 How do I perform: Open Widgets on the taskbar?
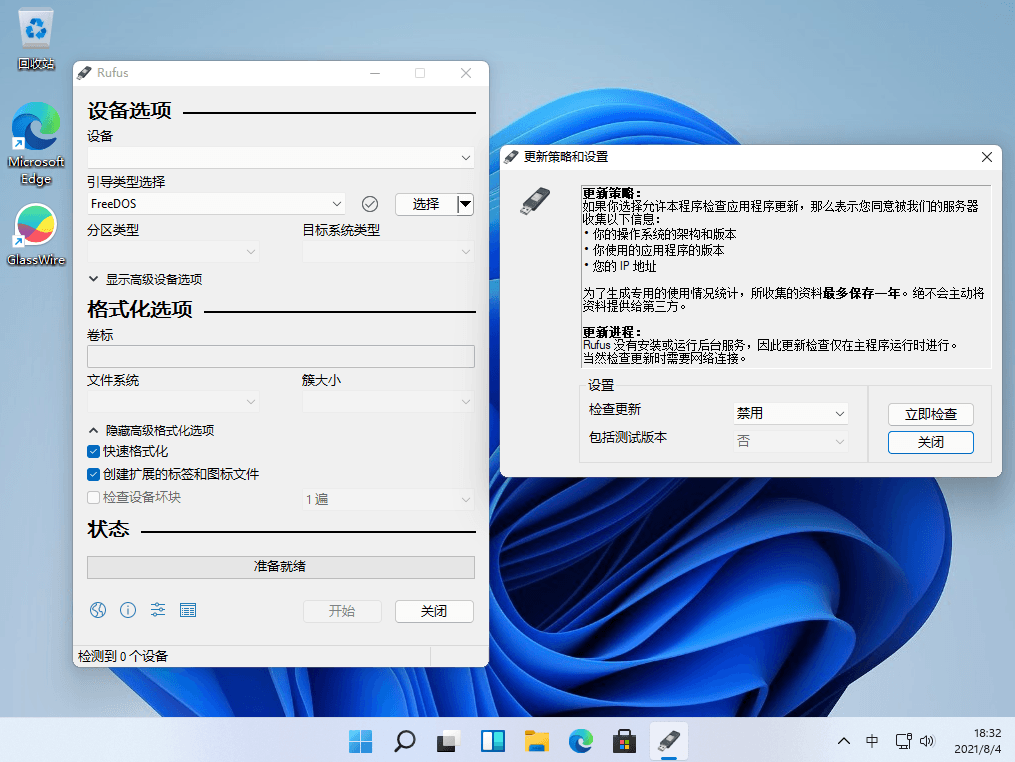click(x=493, y=741)
